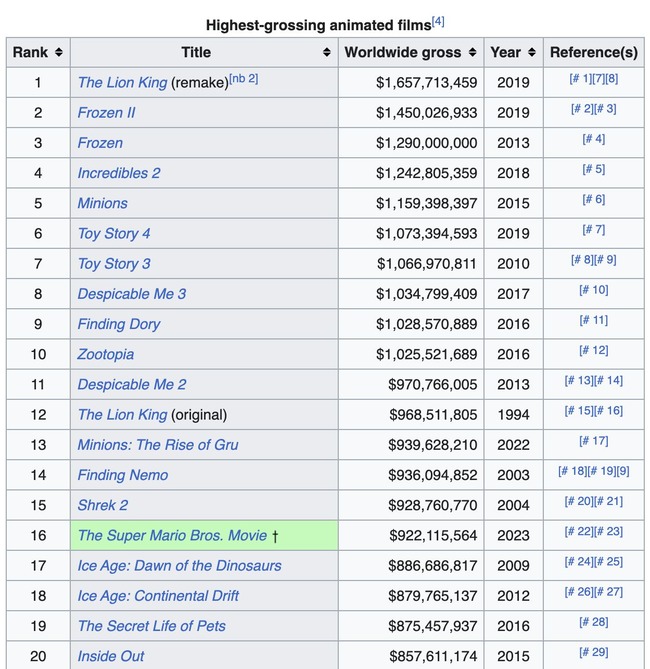The height and width of the screenshot is (669, 650).
Task: Open the Finding Nemo link
Action: [123, 475]
